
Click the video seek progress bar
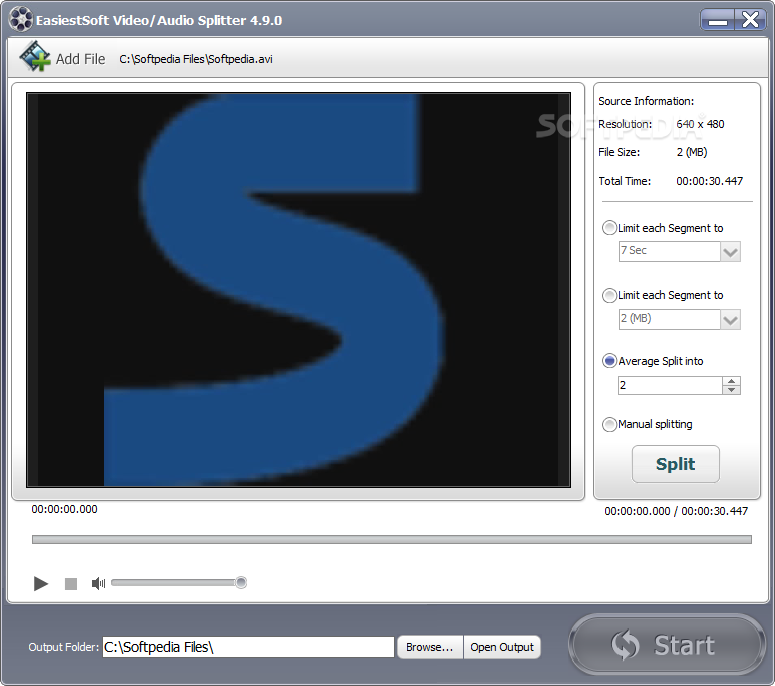coord(391,539)
